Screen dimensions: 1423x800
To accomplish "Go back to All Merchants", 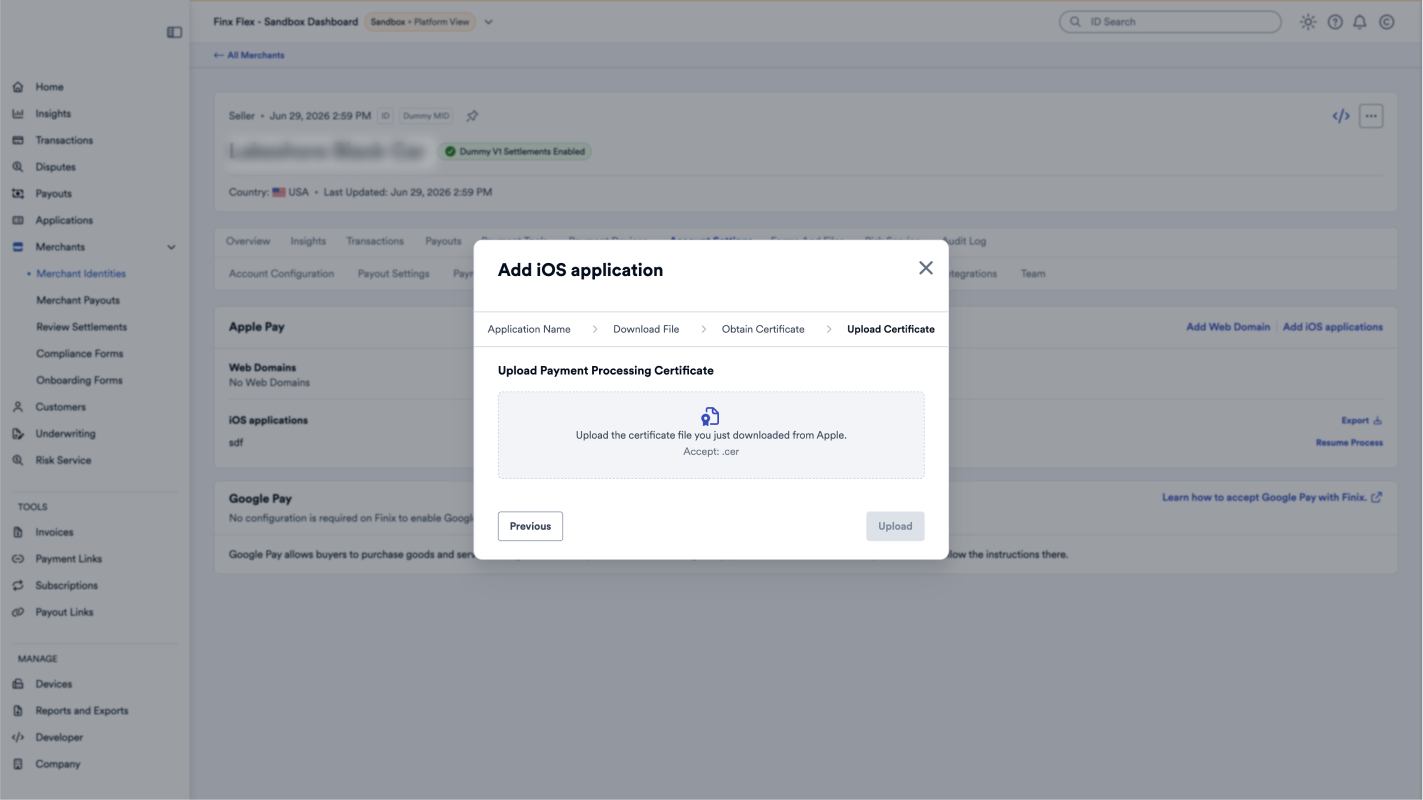I will click(249, 55).
